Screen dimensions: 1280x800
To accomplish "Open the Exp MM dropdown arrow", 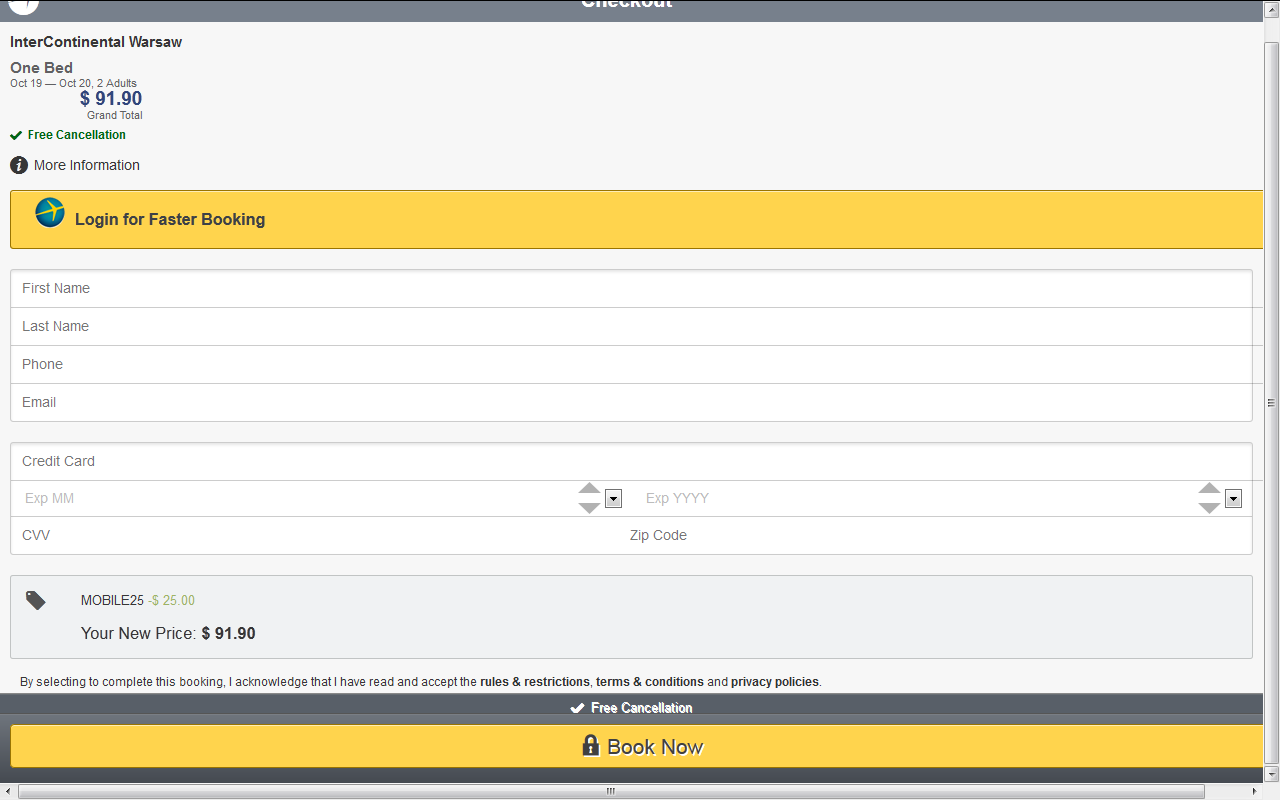I will tap(614, 499).
